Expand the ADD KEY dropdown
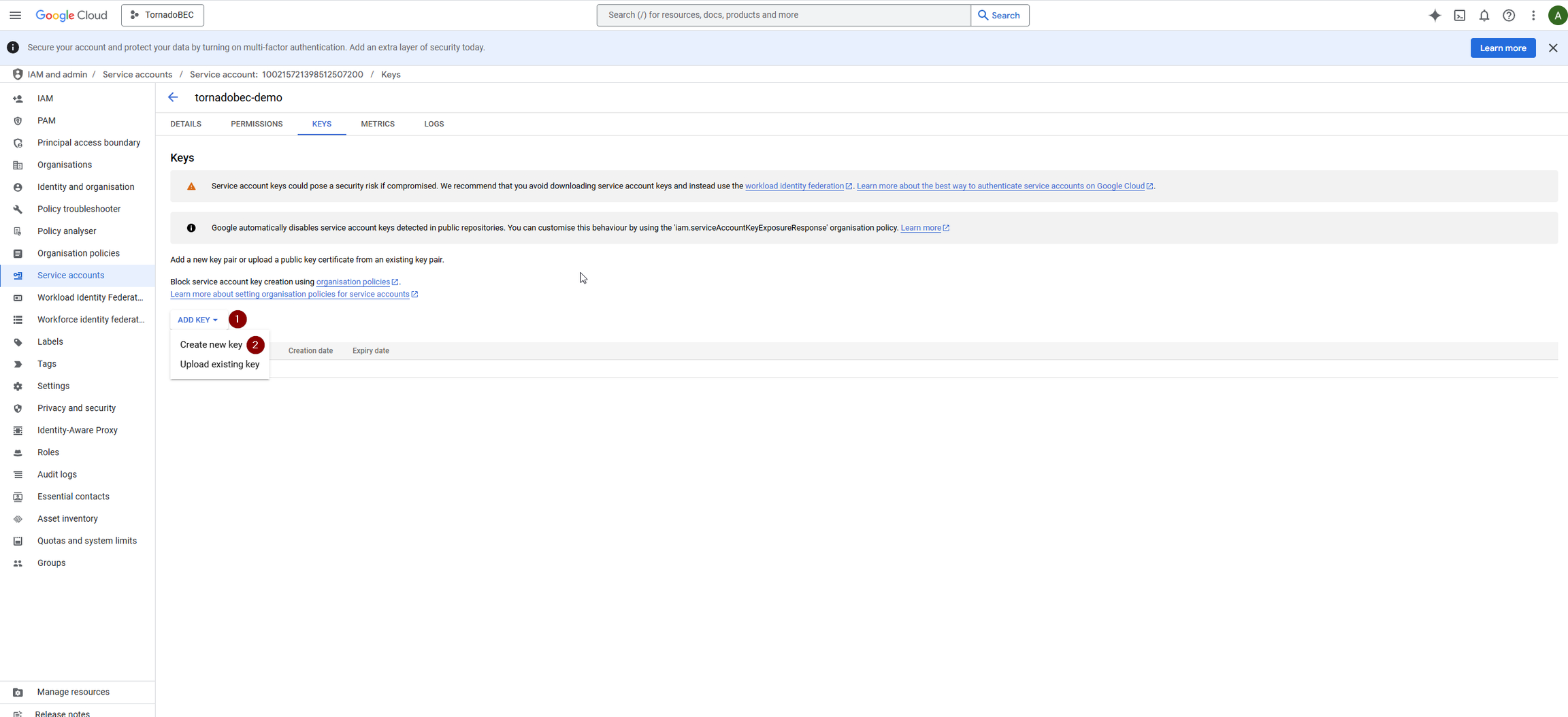Image resolution: width=1568 pixels, height=717 pixels. click(x=197, y=320)
